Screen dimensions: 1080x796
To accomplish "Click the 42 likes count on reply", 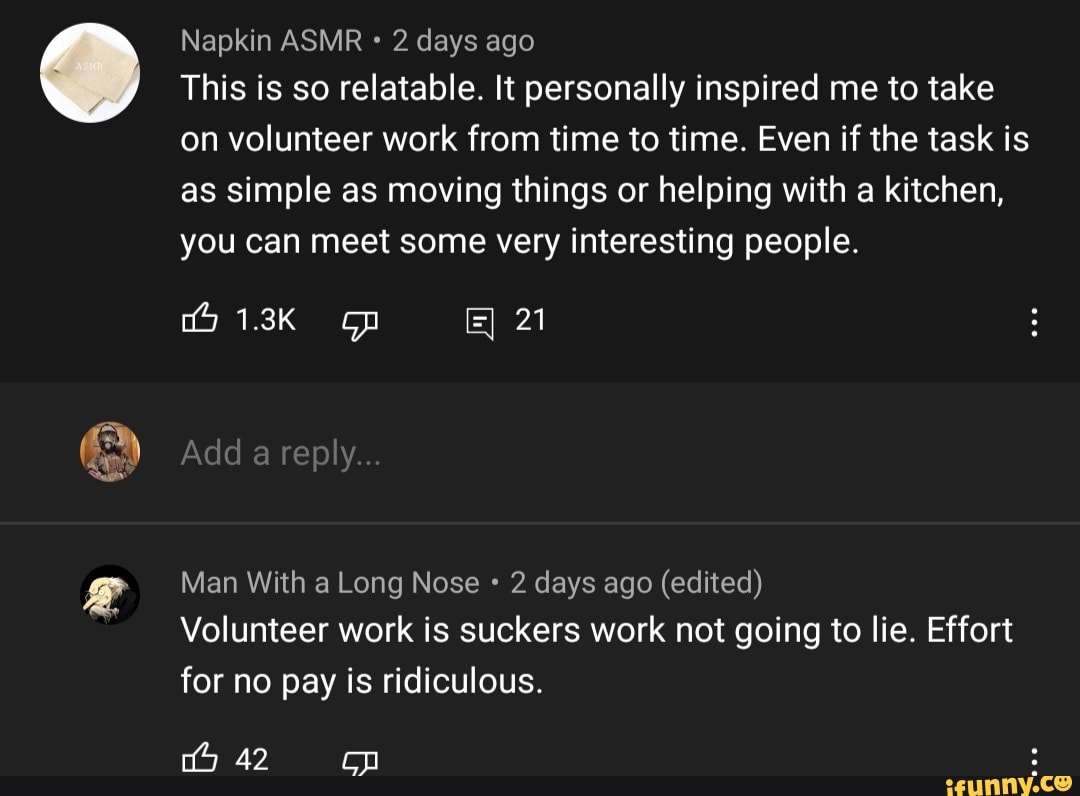I will click(x=252, y=760).
